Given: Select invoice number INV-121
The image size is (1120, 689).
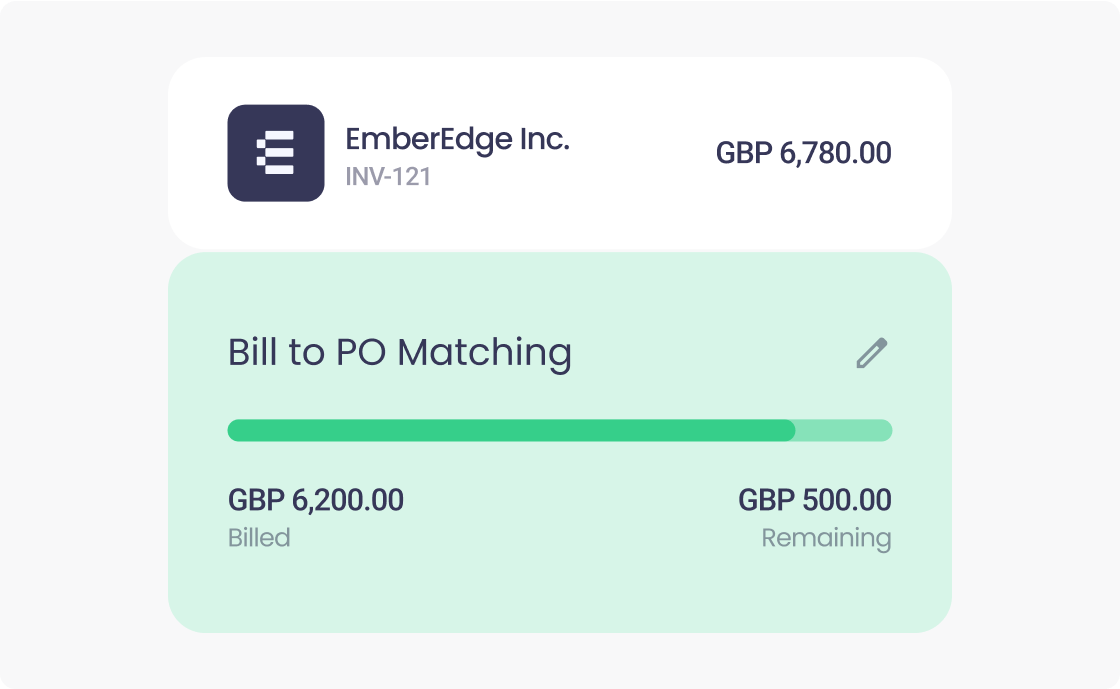Looking at the screenshot, I should (x=388, y=177).
